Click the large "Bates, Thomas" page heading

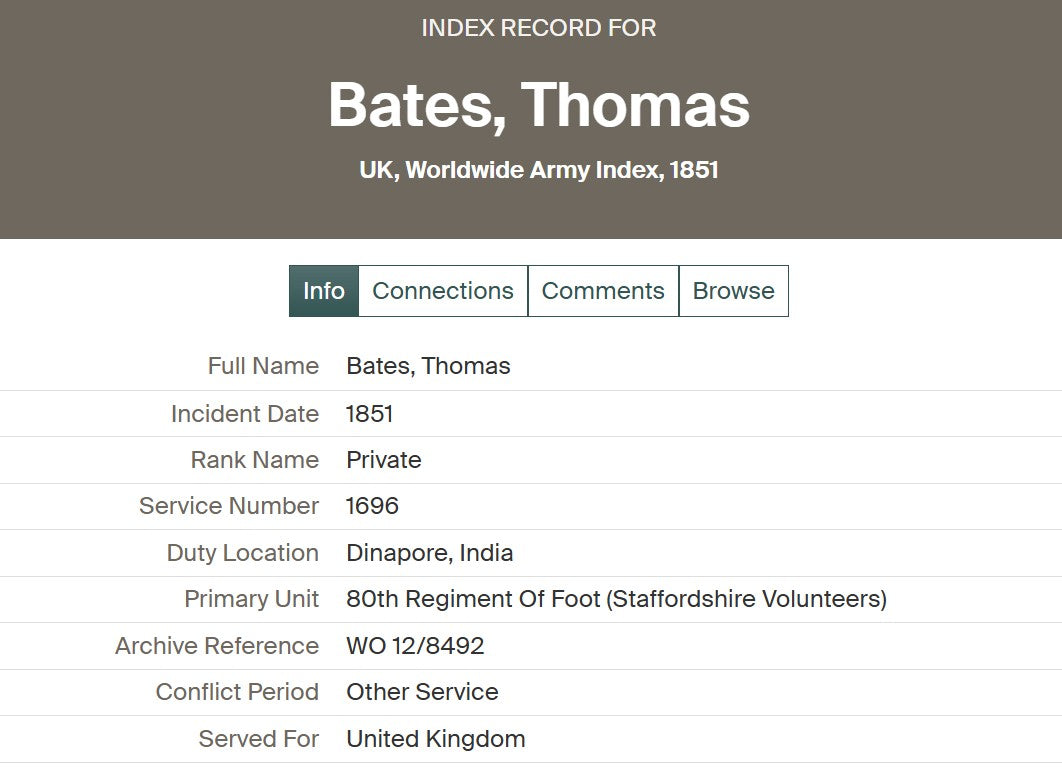tap(539, 105)
